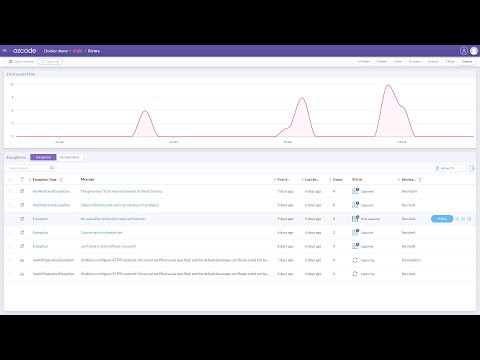Sort by the Exception Type column
The width and height of the screenshot is (480, 360).
tap(44, 179)
